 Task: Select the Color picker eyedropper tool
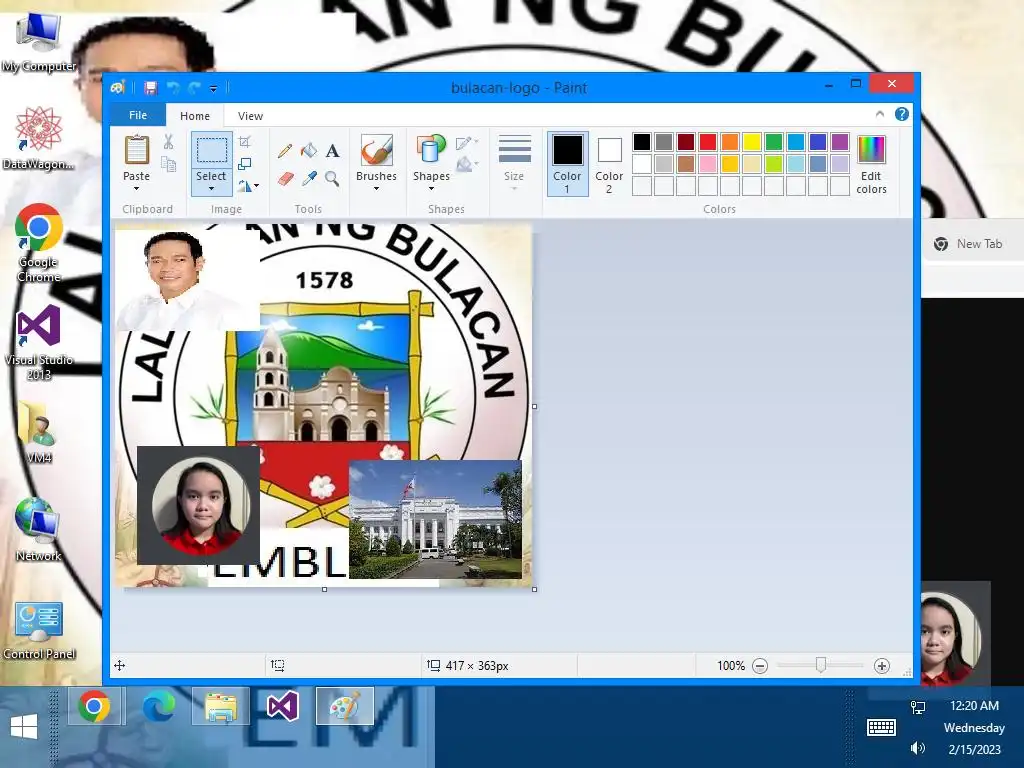309,178
